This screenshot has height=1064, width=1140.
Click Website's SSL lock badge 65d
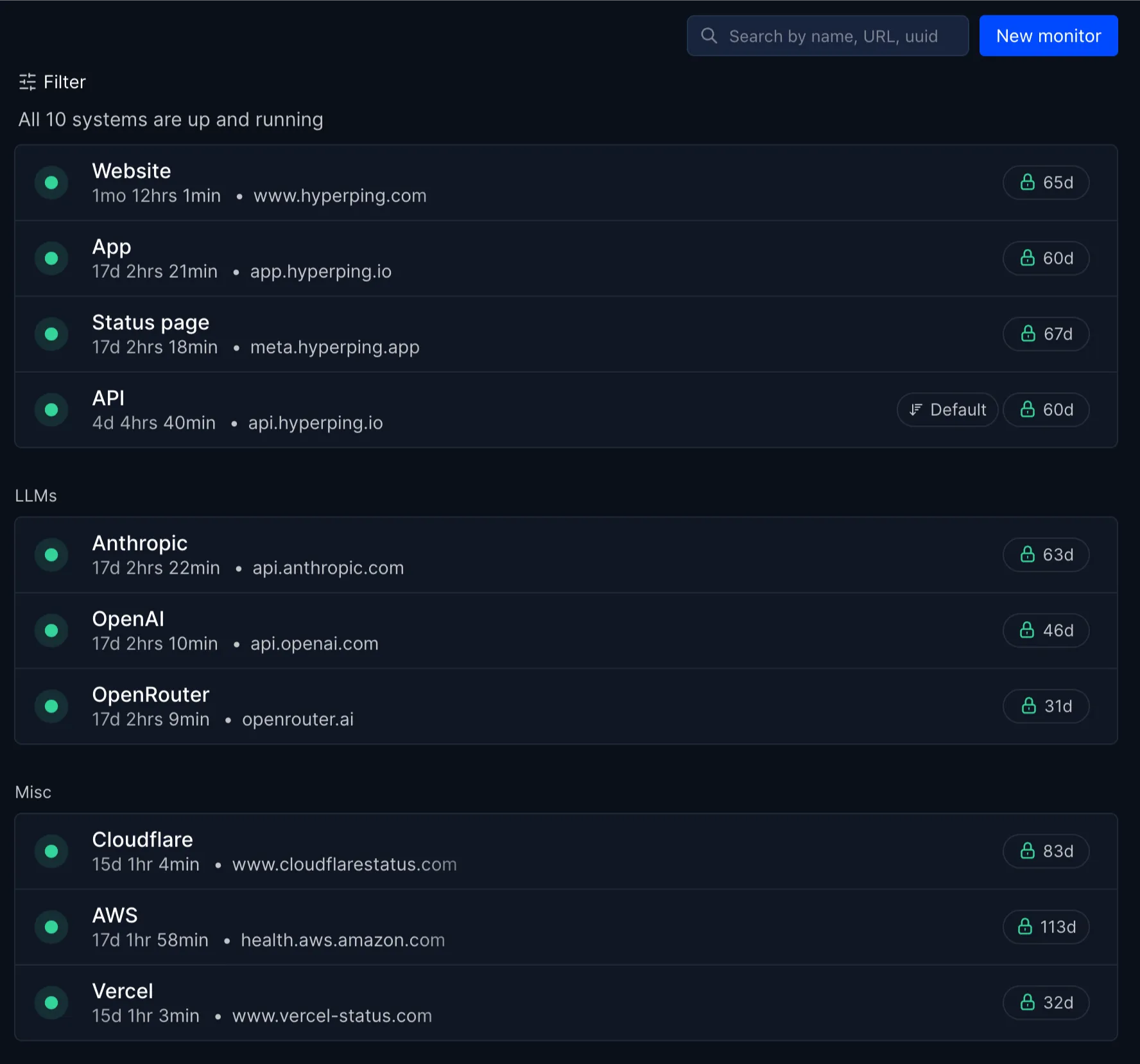click(1046, 183)
